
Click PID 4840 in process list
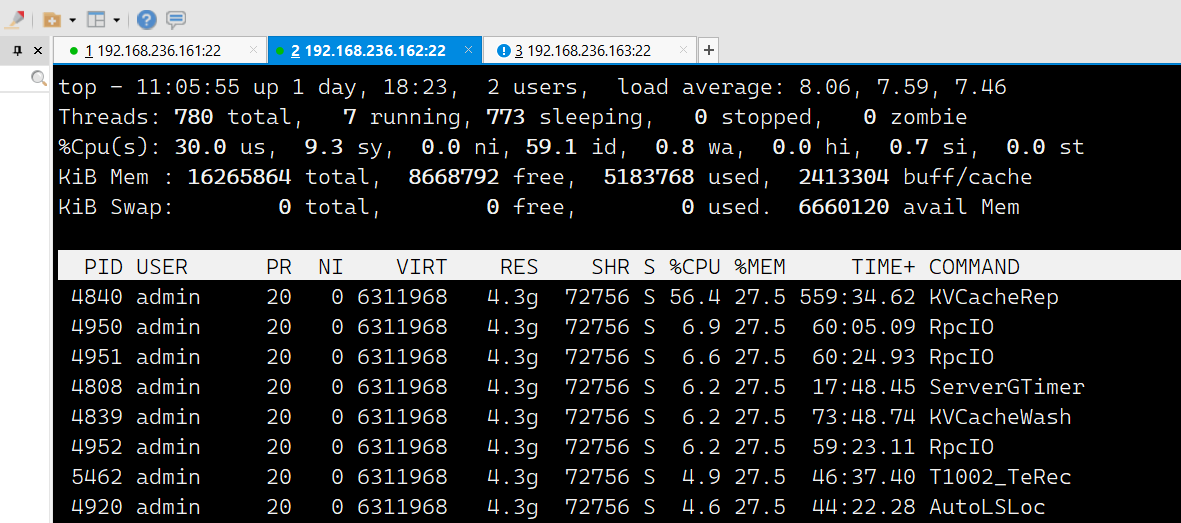click(x=96, y=297)
